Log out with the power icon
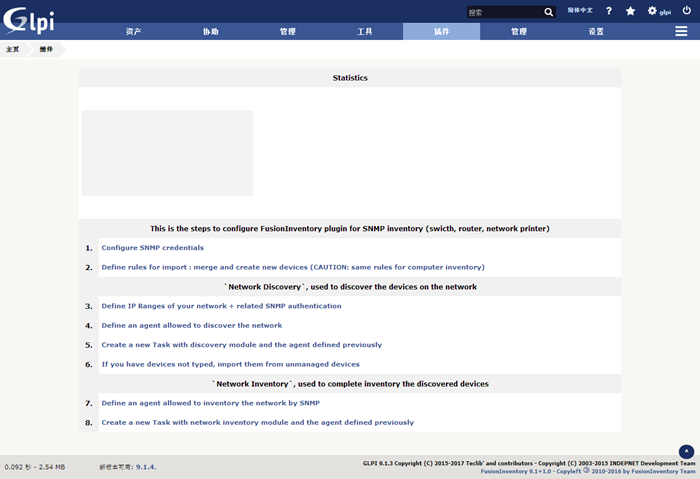 point(687,10)
